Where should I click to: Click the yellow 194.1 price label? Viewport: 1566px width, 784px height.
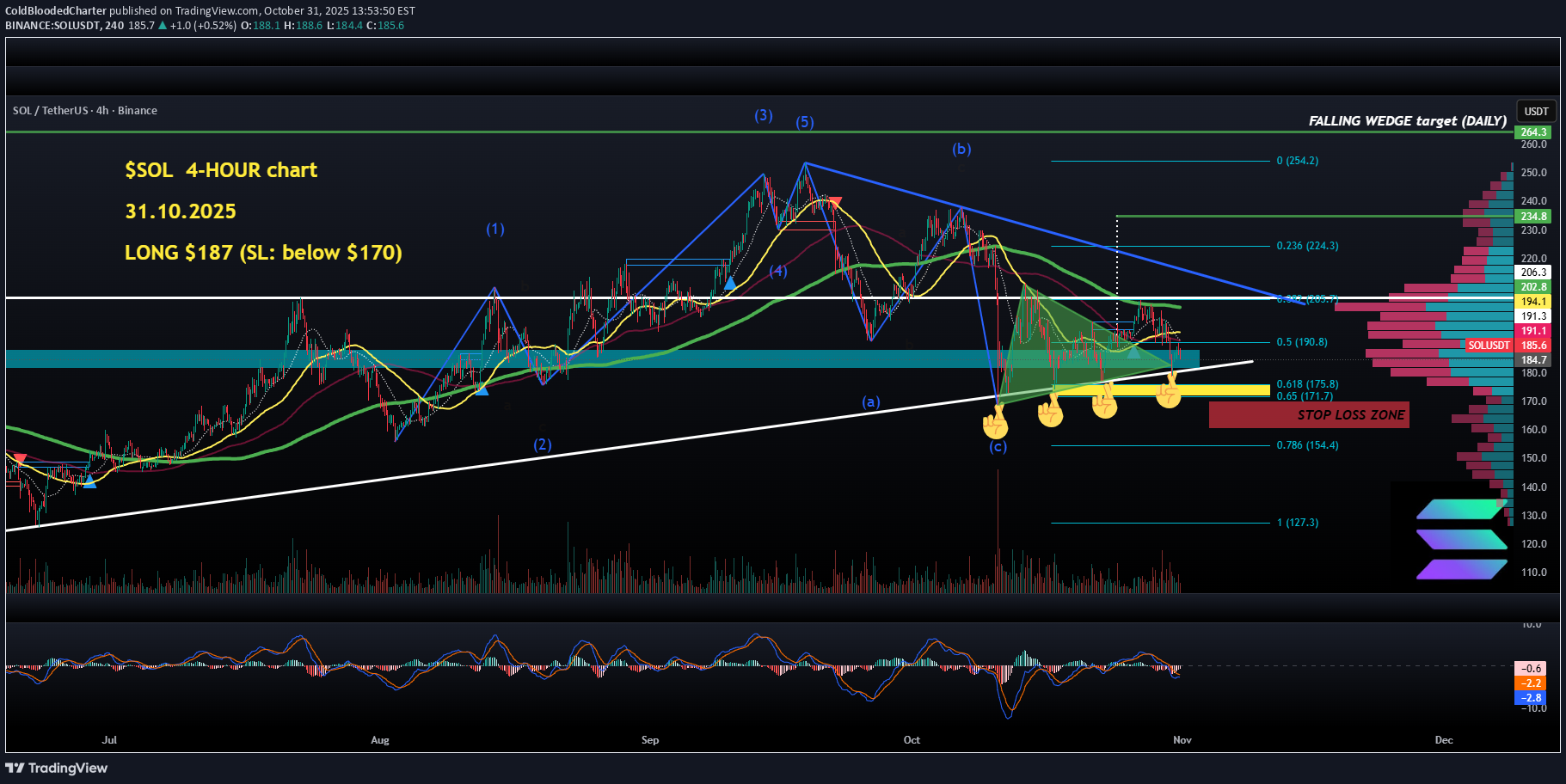(x=1533, y=302)
